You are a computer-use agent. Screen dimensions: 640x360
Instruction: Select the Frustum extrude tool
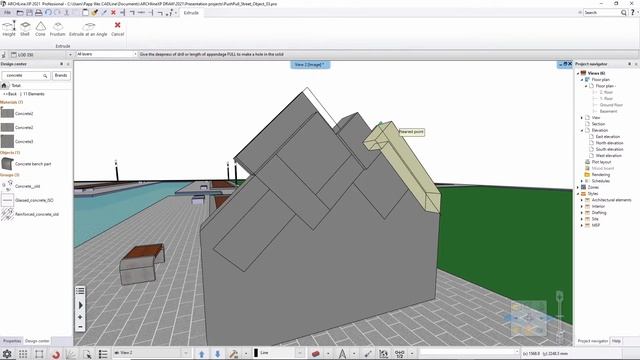pyautogui.click(x=58, y=29)
